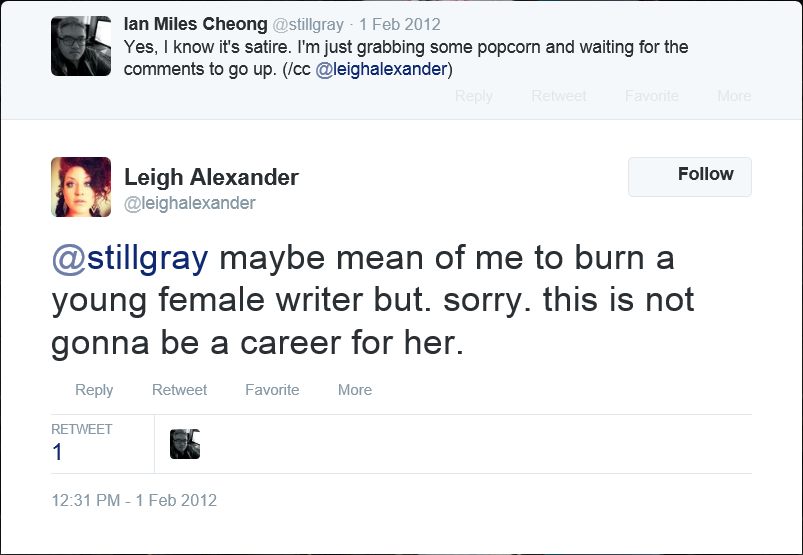The image size is (803, 555).
Task: Reply to Ian Miles Cheong's tweet
Action: (474, 96)
